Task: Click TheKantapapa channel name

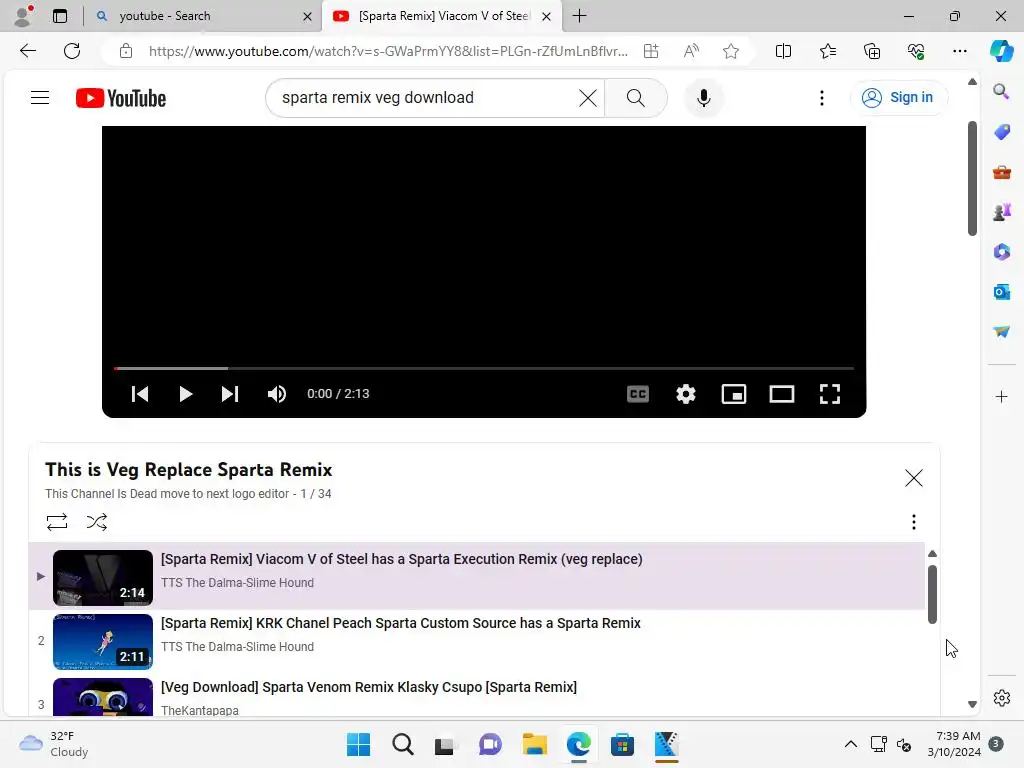Action: [x=200, y=710]
